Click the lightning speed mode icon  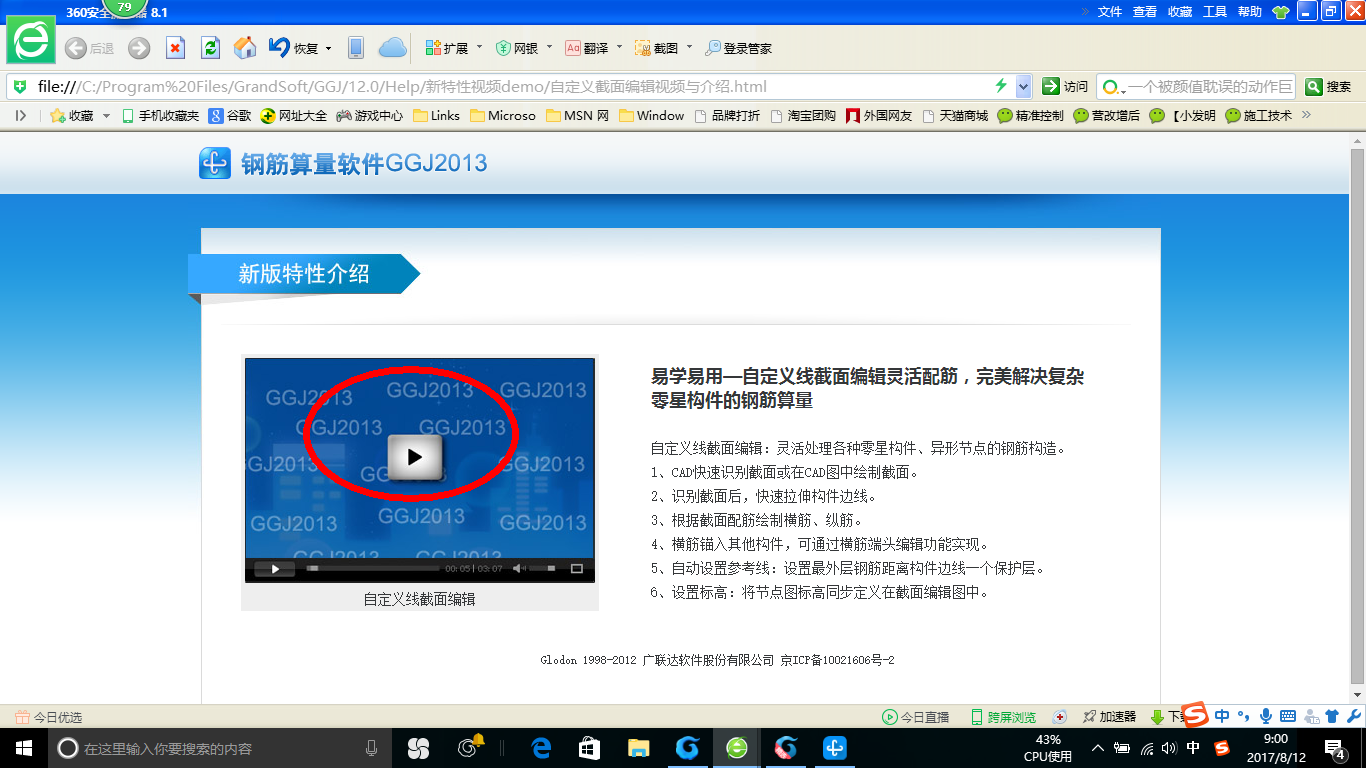tap(1001, 86)
